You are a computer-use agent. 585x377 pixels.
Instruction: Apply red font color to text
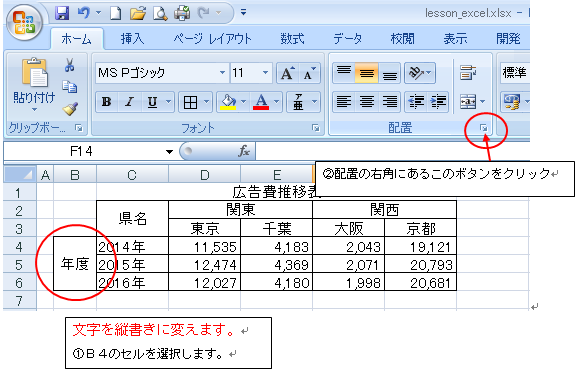(x=261, y=102)
